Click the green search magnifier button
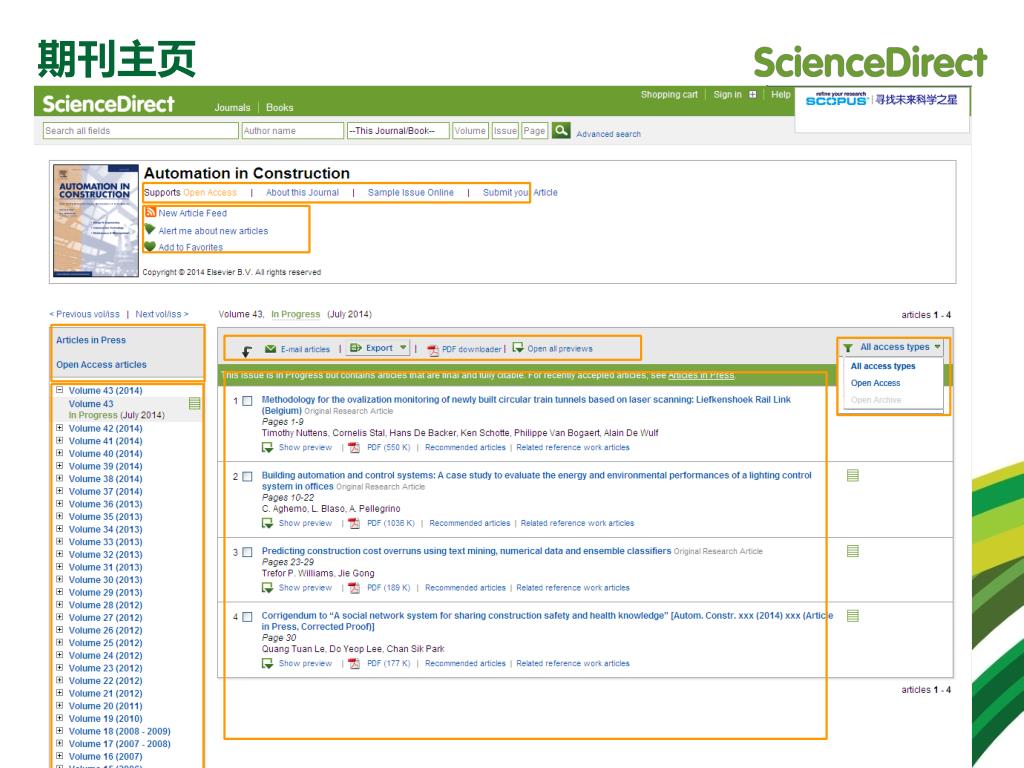1024x768 pixels. (x=561, y=130)
